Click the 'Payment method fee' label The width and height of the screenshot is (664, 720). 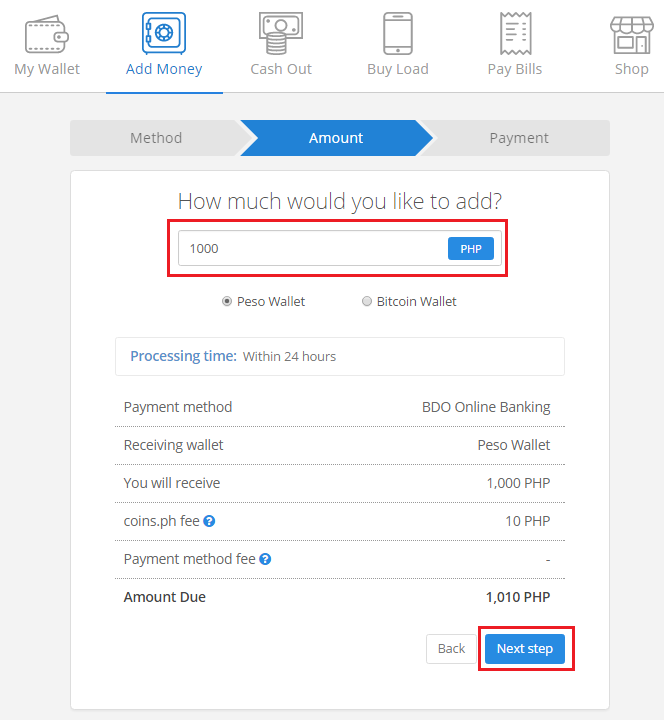(x=189, y=559)
